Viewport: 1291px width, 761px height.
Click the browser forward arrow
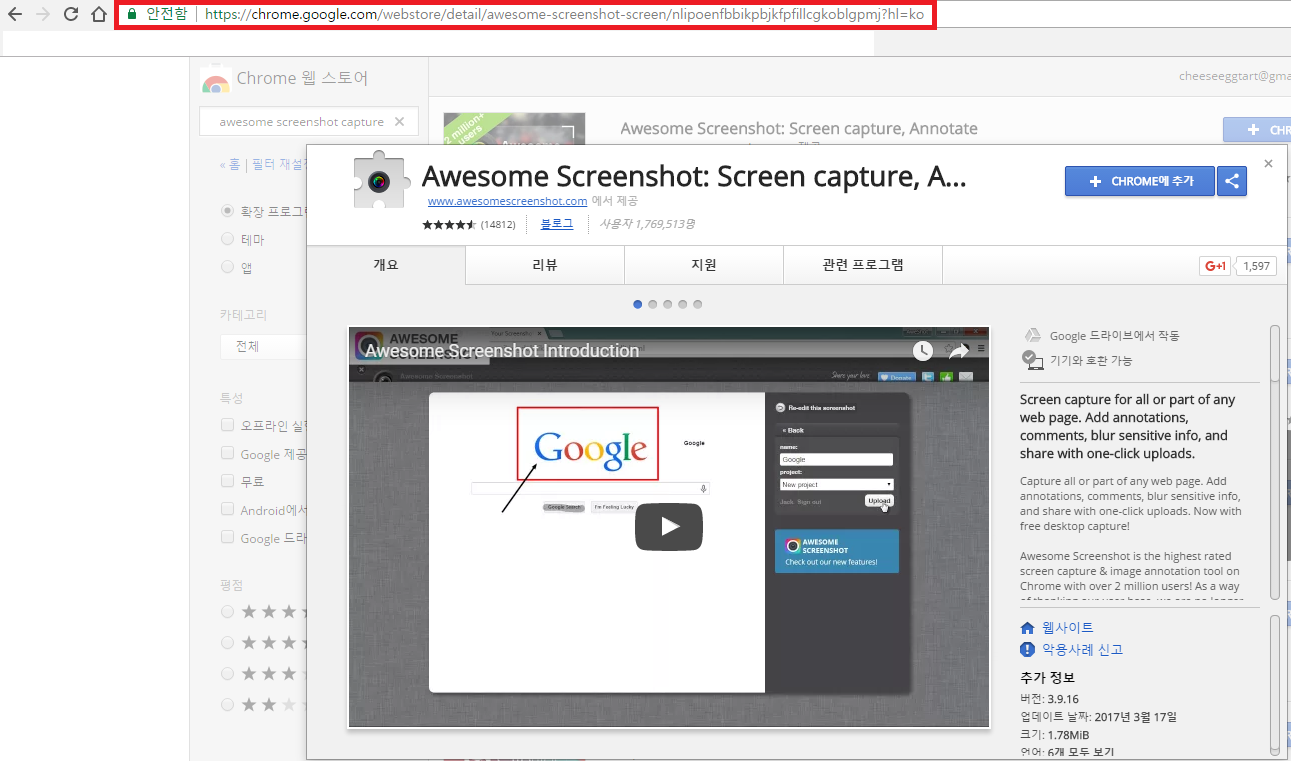(x=43, y=14)
